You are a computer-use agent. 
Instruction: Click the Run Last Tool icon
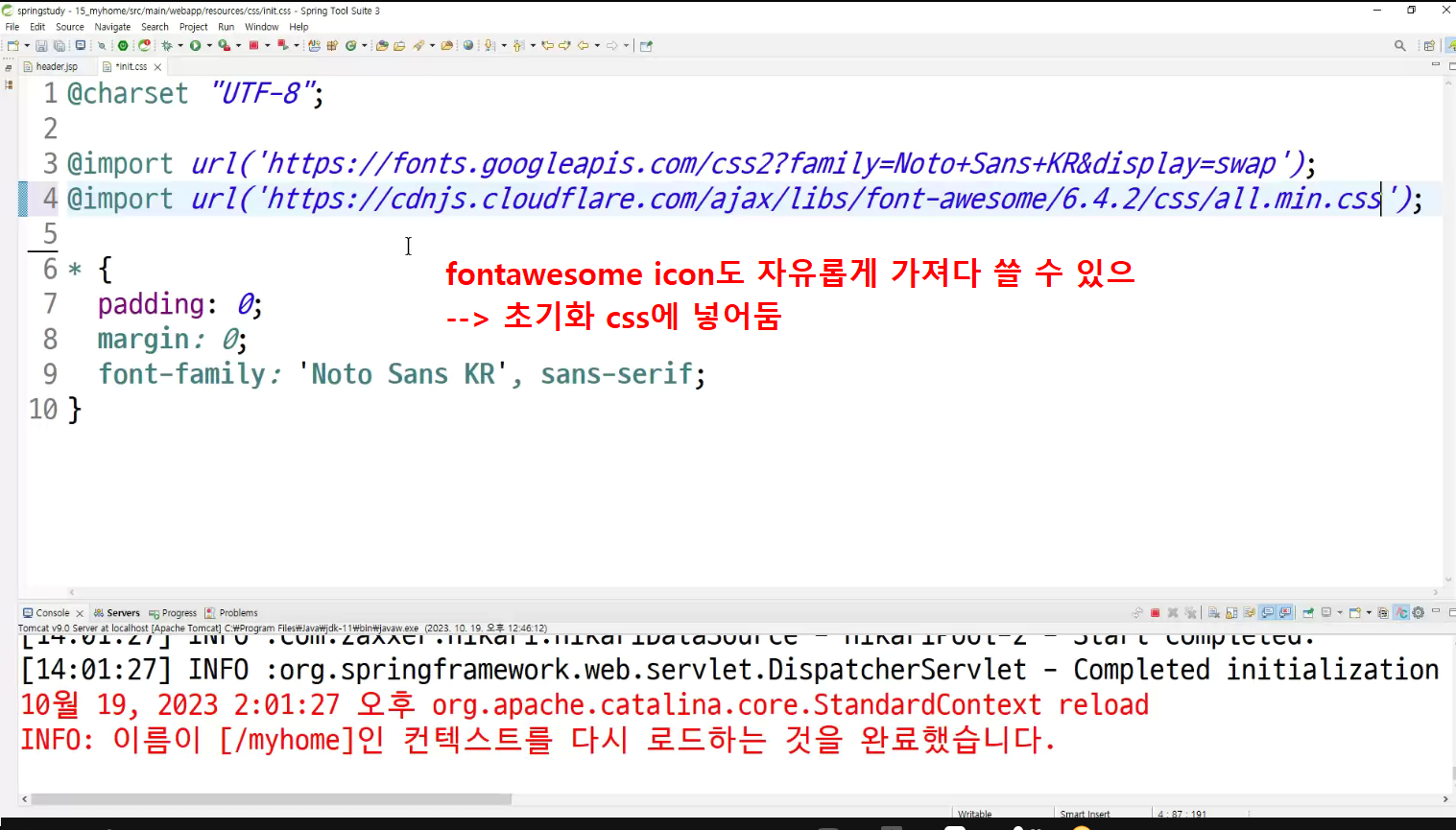(x=224, y=45)
